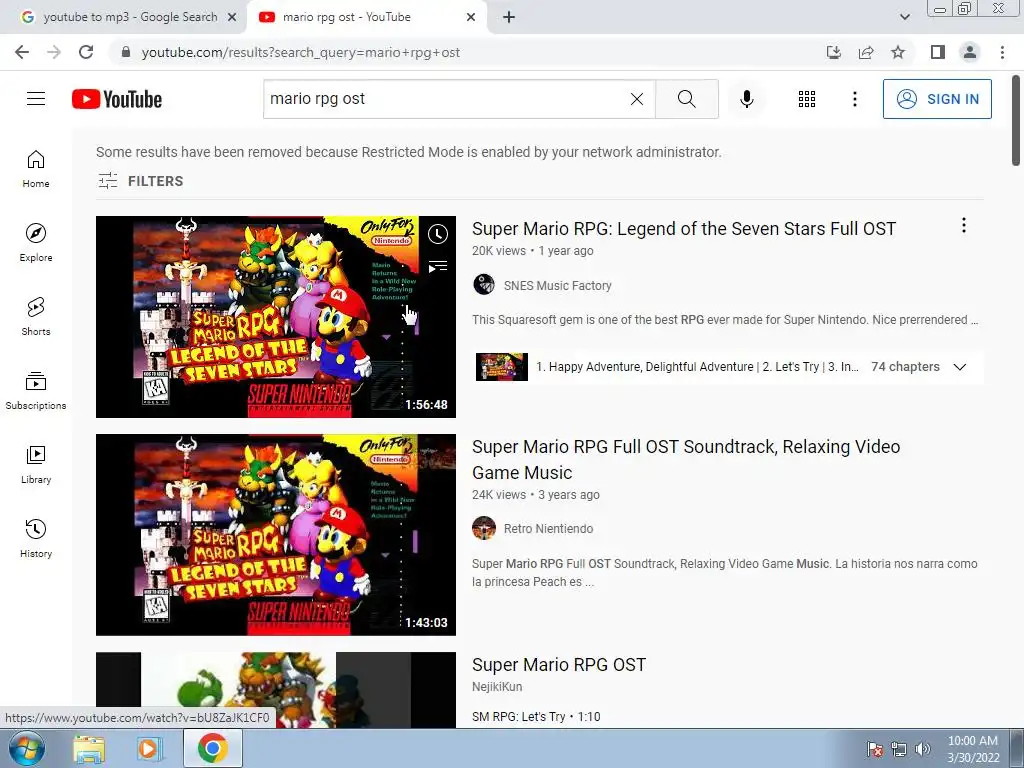This screenshot has height=768, width=1024.
Task: Open the YouTube apps grid
Action: (x=807, y=99)
